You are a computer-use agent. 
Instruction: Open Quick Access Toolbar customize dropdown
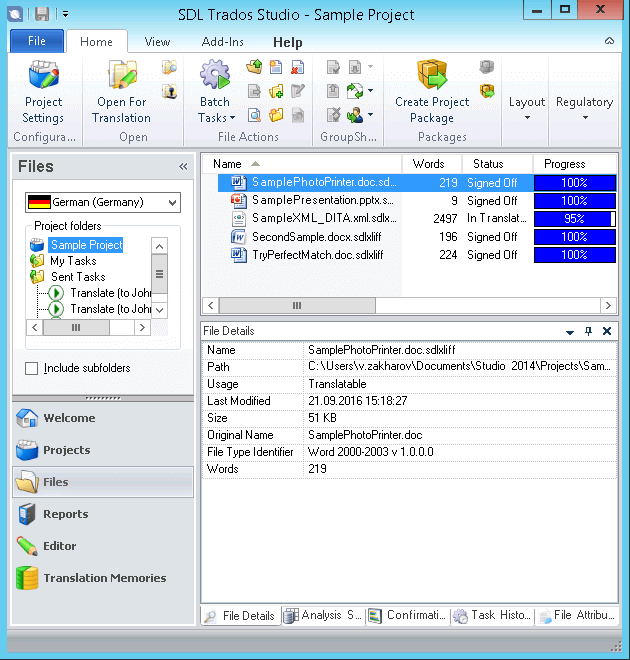pyautogui.click(x=66, y=14)
